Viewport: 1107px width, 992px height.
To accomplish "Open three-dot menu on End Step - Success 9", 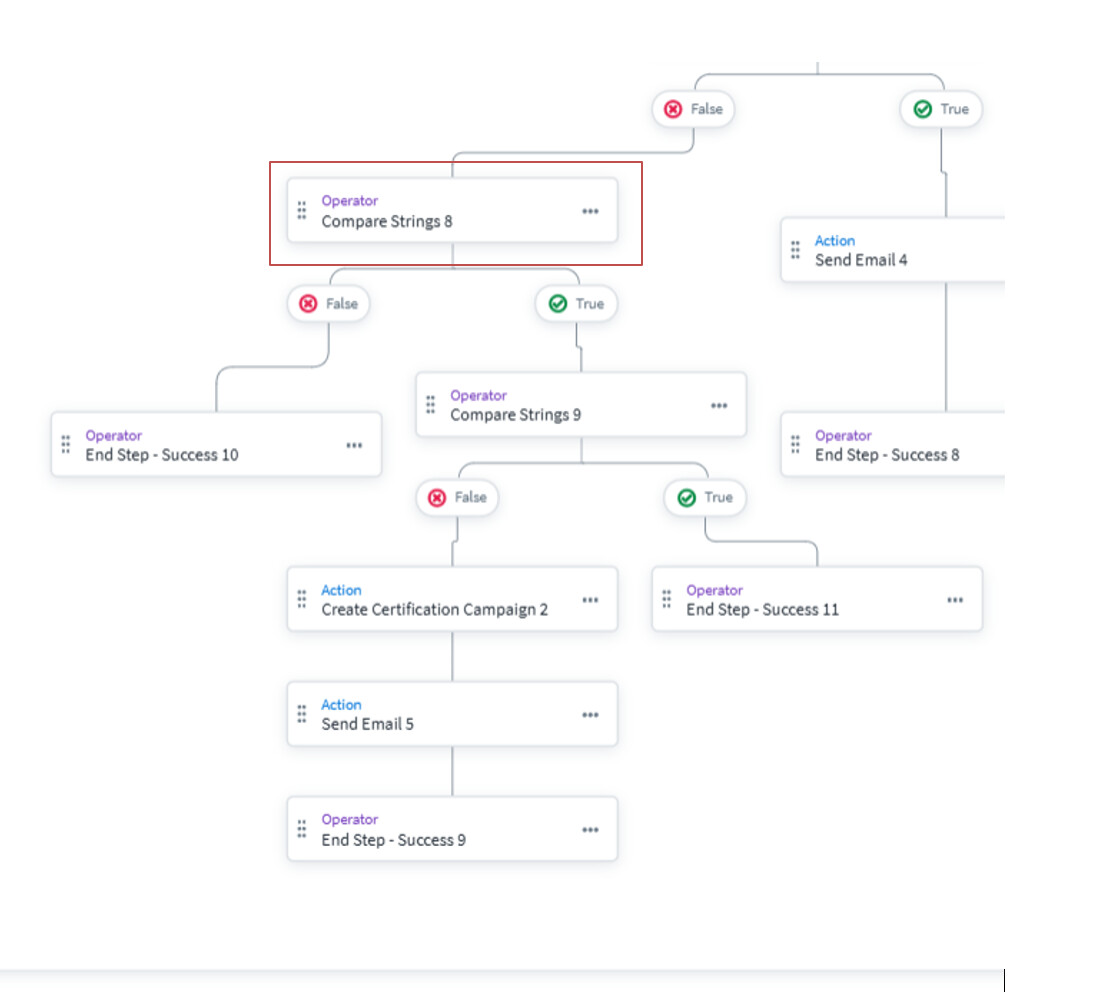I will [x=590, y=830].
